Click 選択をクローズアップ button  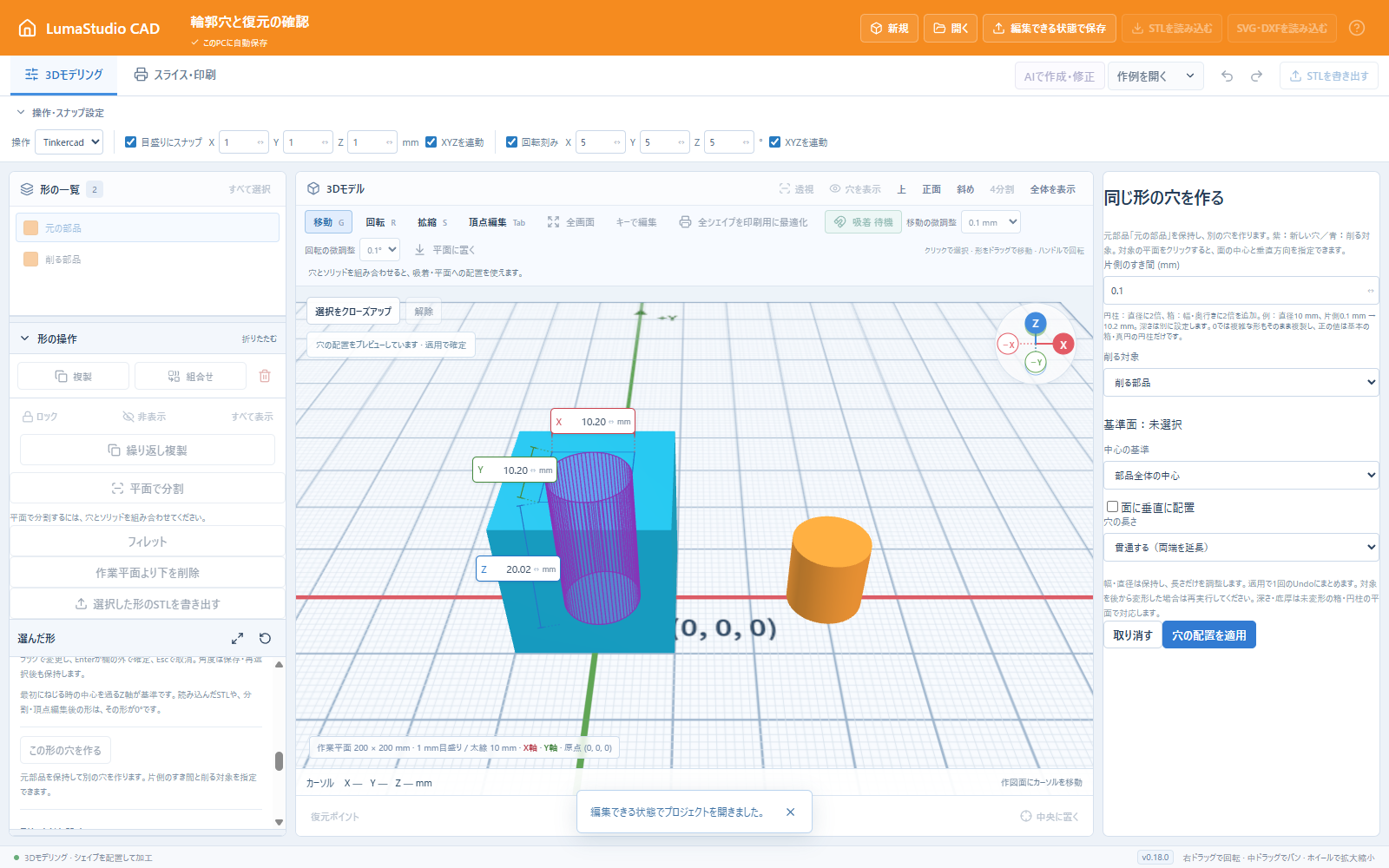[x=353, y=311]
